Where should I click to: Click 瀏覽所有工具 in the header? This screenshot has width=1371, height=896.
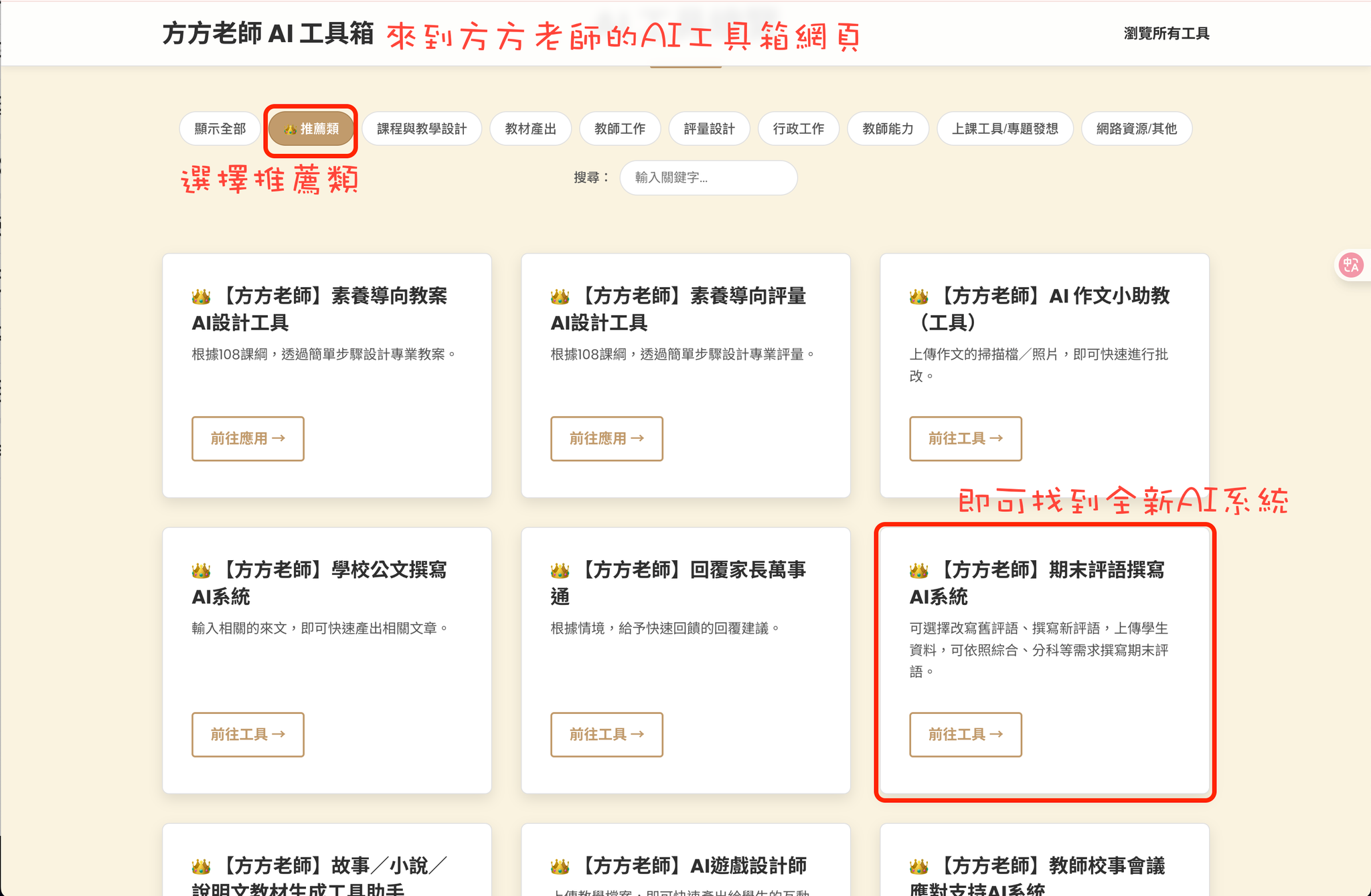1166,33
